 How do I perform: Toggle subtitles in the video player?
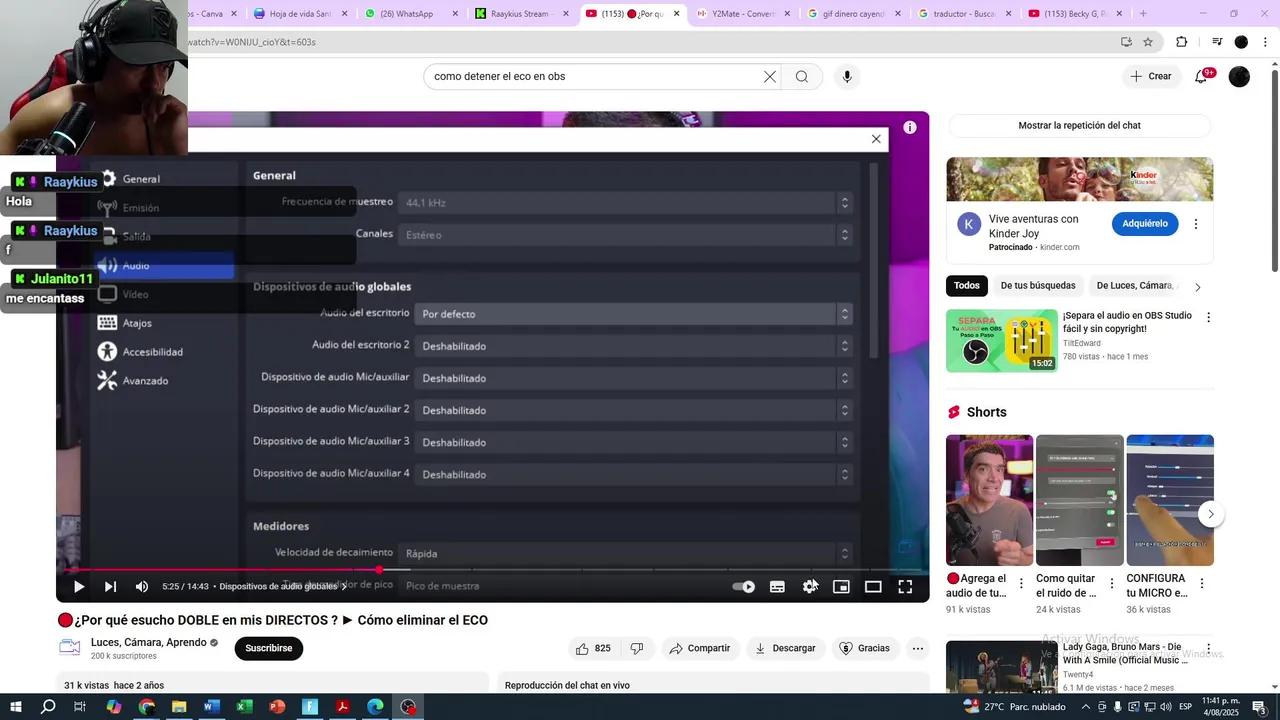pyautogui.click(x=777, y=587)
